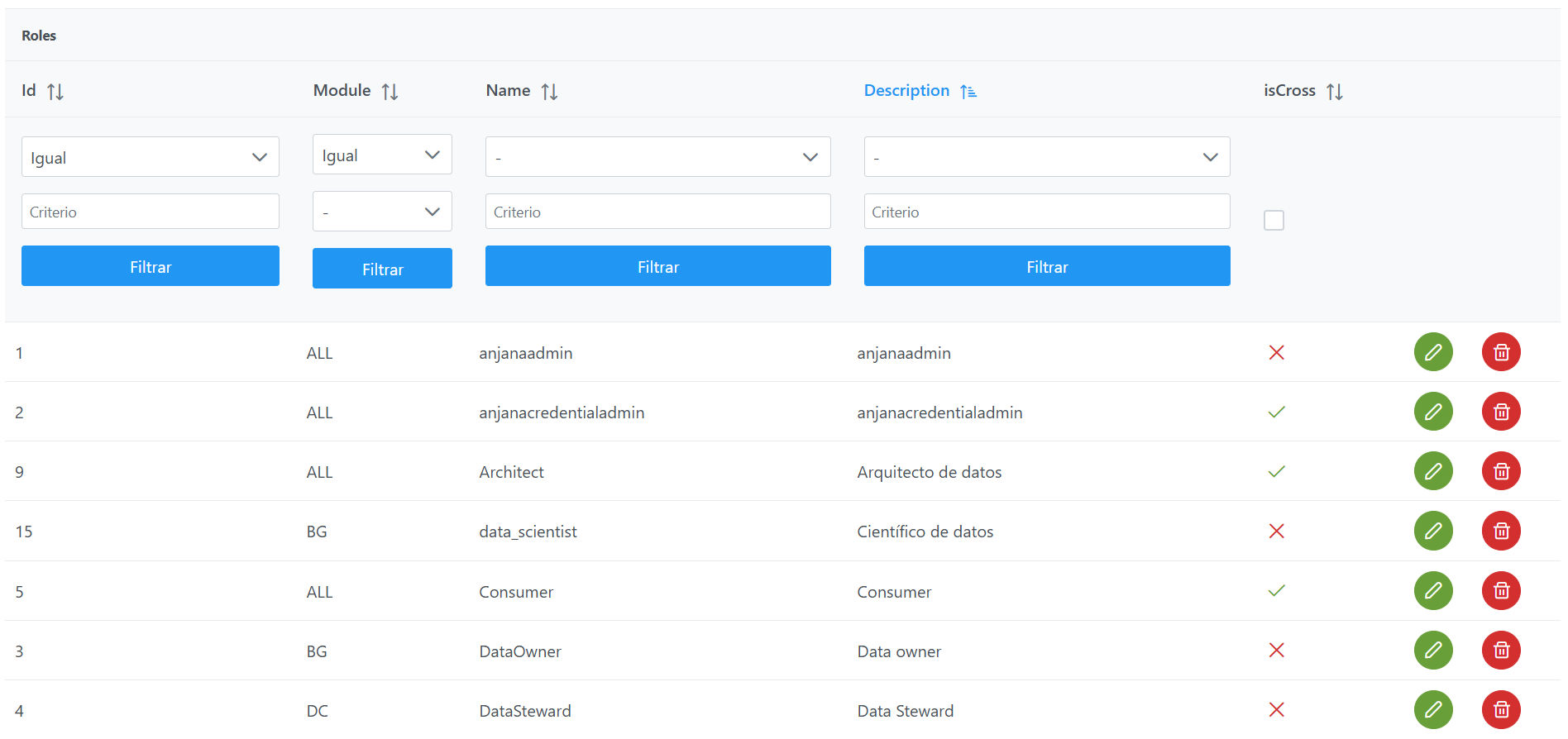Toggle the isCross filter checkbox
1568x739 pixels.
1274,221
